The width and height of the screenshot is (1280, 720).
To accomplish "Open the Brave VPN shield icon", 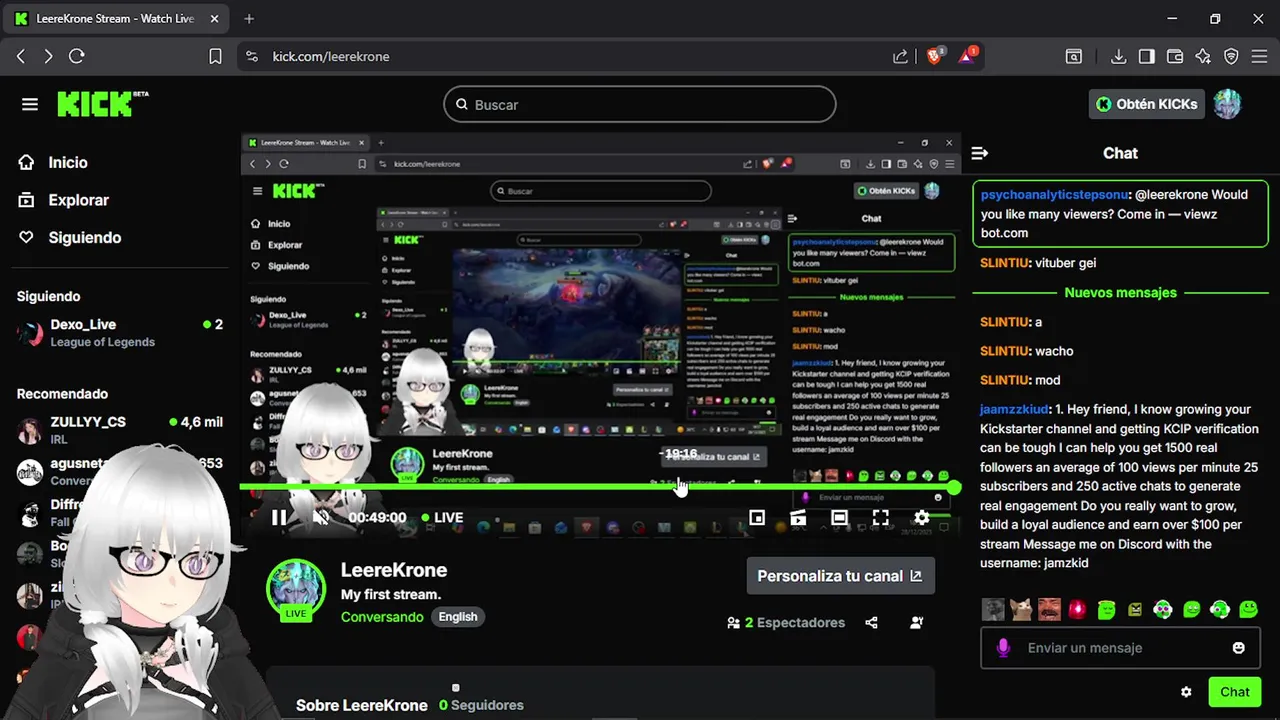I will 1231,57.
